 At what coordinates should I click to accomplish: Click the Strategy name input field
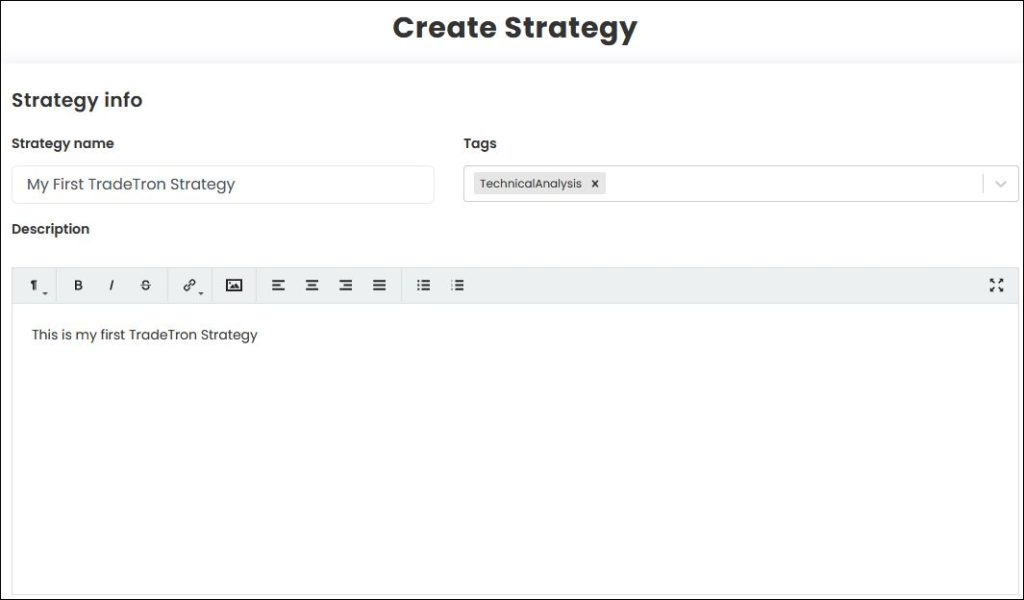pos(222,185)
